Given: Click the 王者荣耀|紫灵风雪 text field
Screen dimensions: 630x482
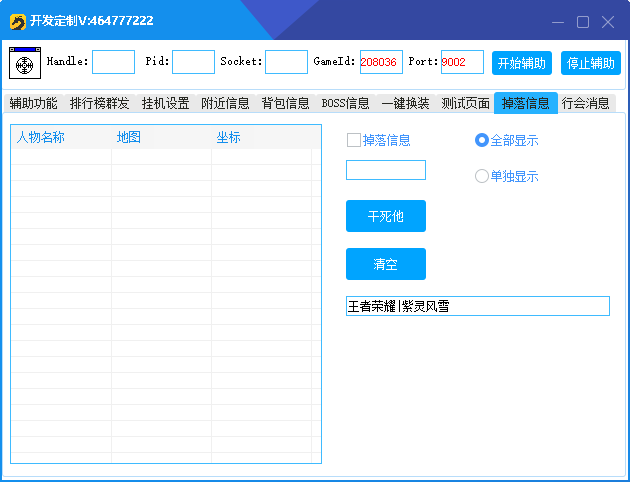Looking at the screenshot, I should [477, 306].
